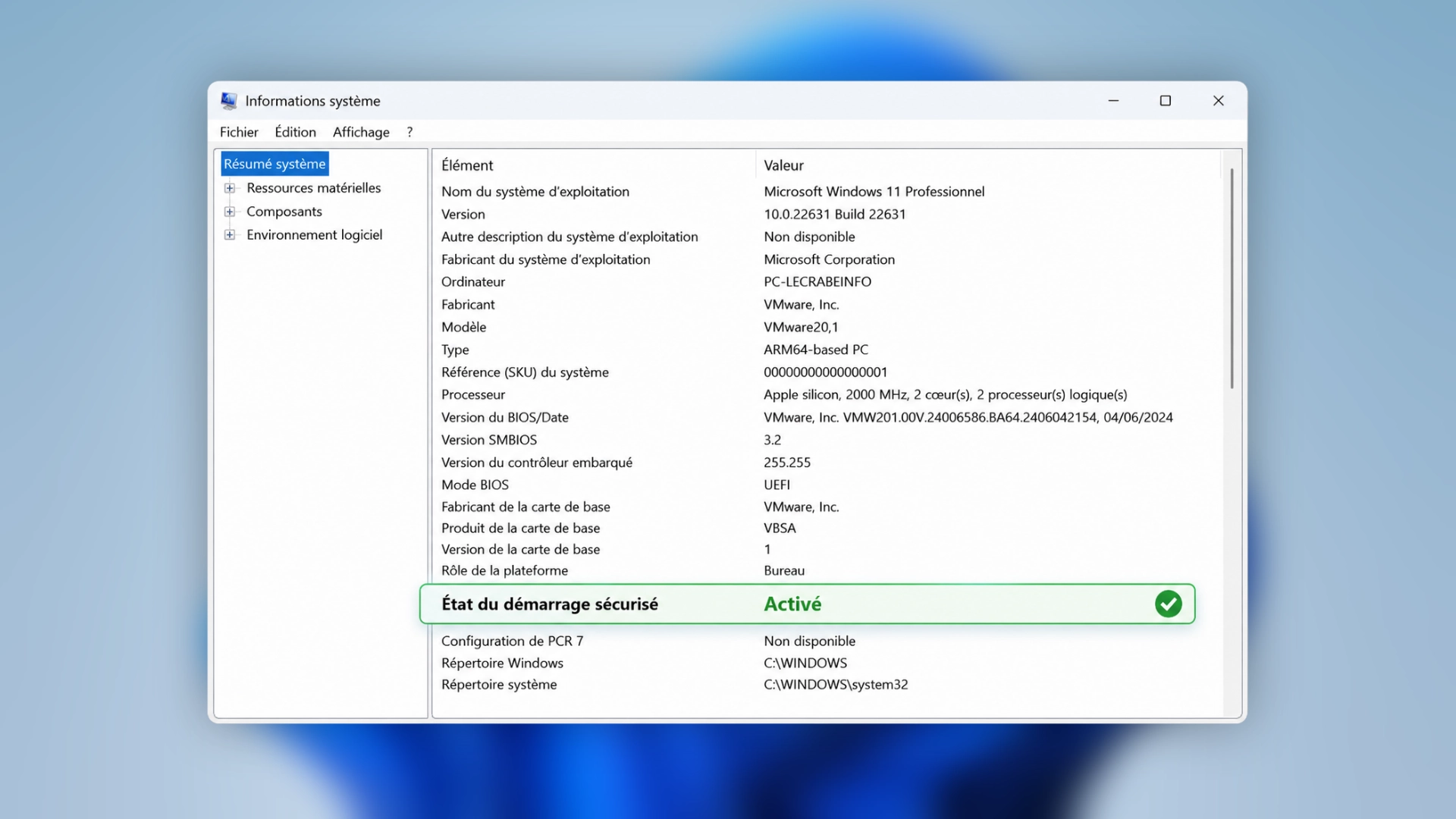
Task: Open the ? help menu
Action: pyautogui.click(x=409, y=132)
